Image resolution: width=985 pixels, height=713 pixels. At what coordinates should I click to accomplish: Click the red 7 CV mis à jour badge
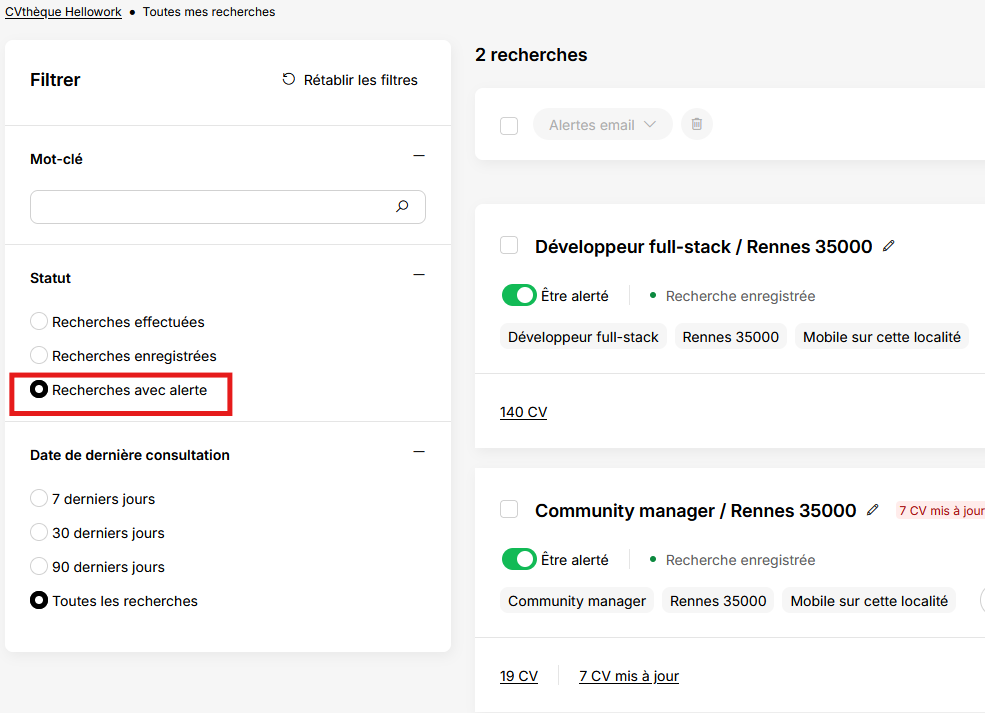pos(941,511)
